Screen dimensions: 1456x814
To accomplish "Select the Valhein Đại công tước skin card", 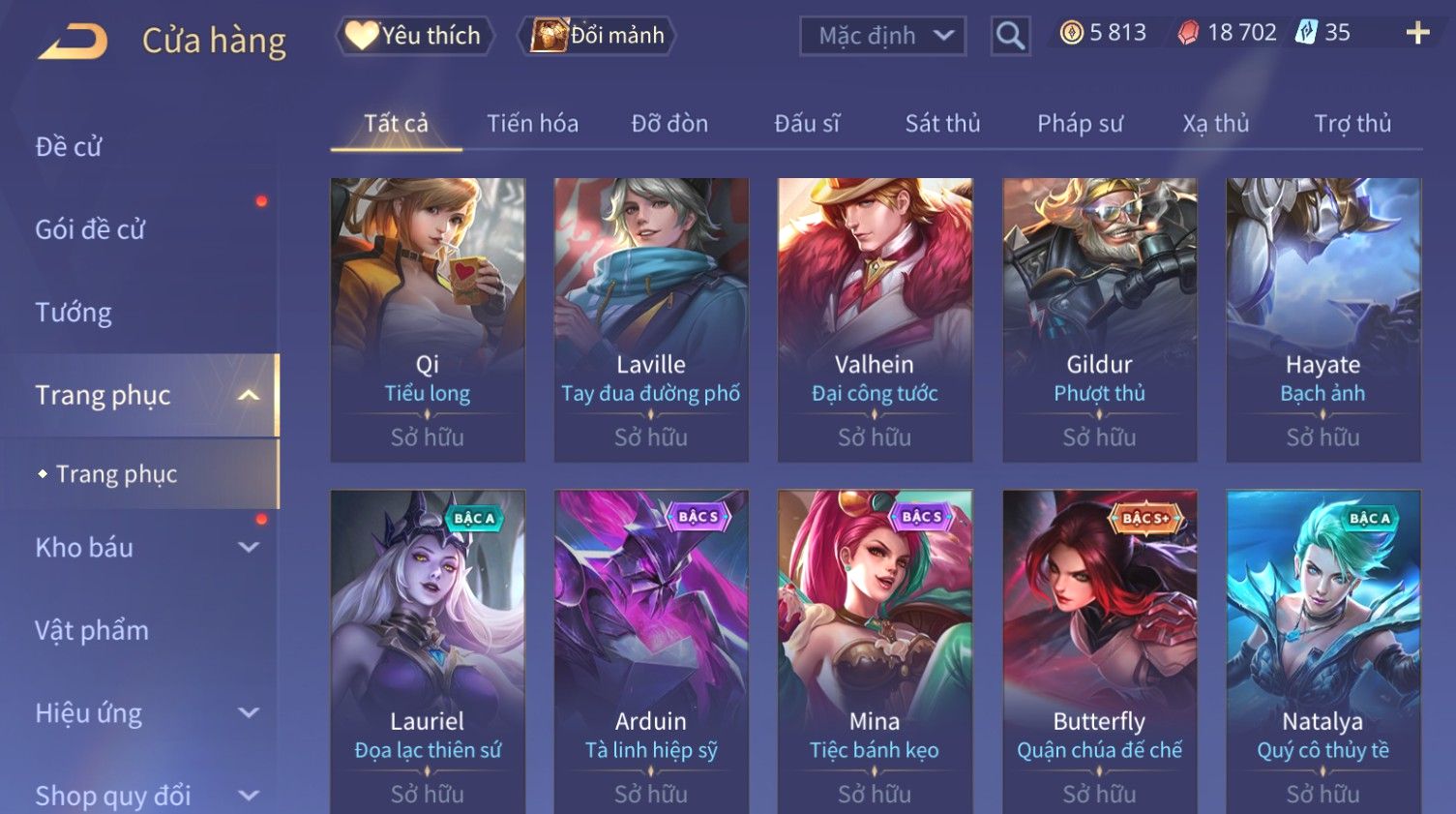I will coord(875,319).
